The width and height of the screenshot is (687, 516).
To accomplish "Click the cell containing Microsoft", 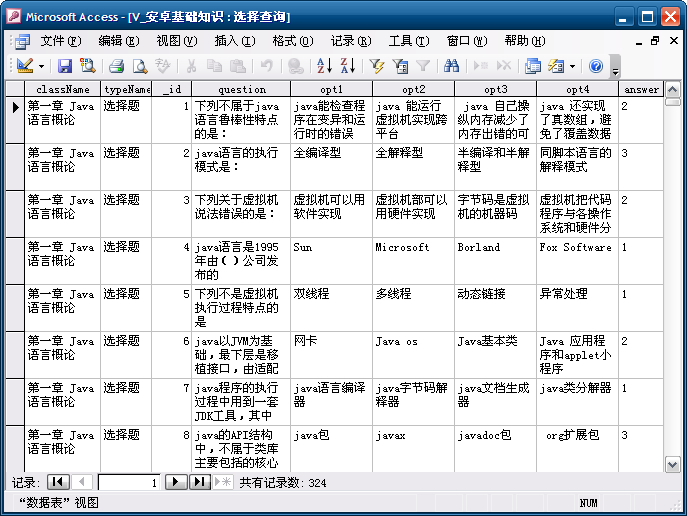I will pyautogui.click(x=414, y=261).
